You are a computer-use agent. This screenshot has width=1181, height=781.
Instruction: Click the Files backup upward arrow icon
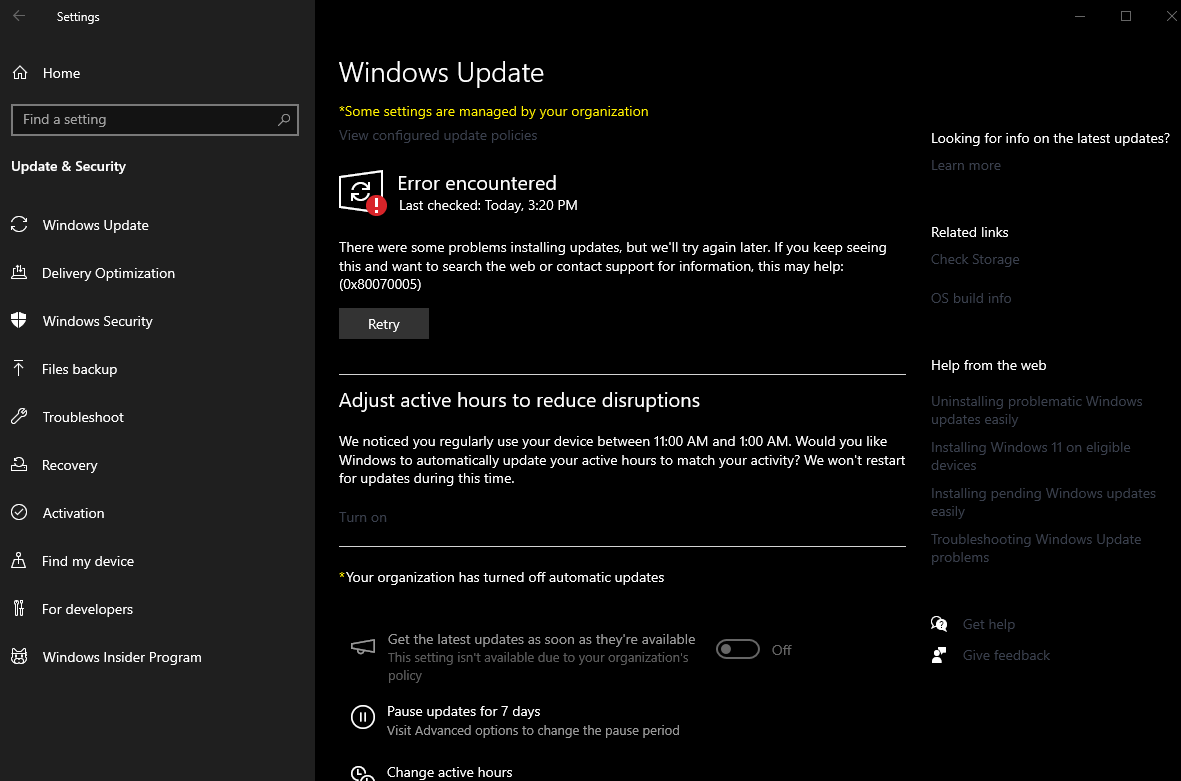click(x=20, y=368)
